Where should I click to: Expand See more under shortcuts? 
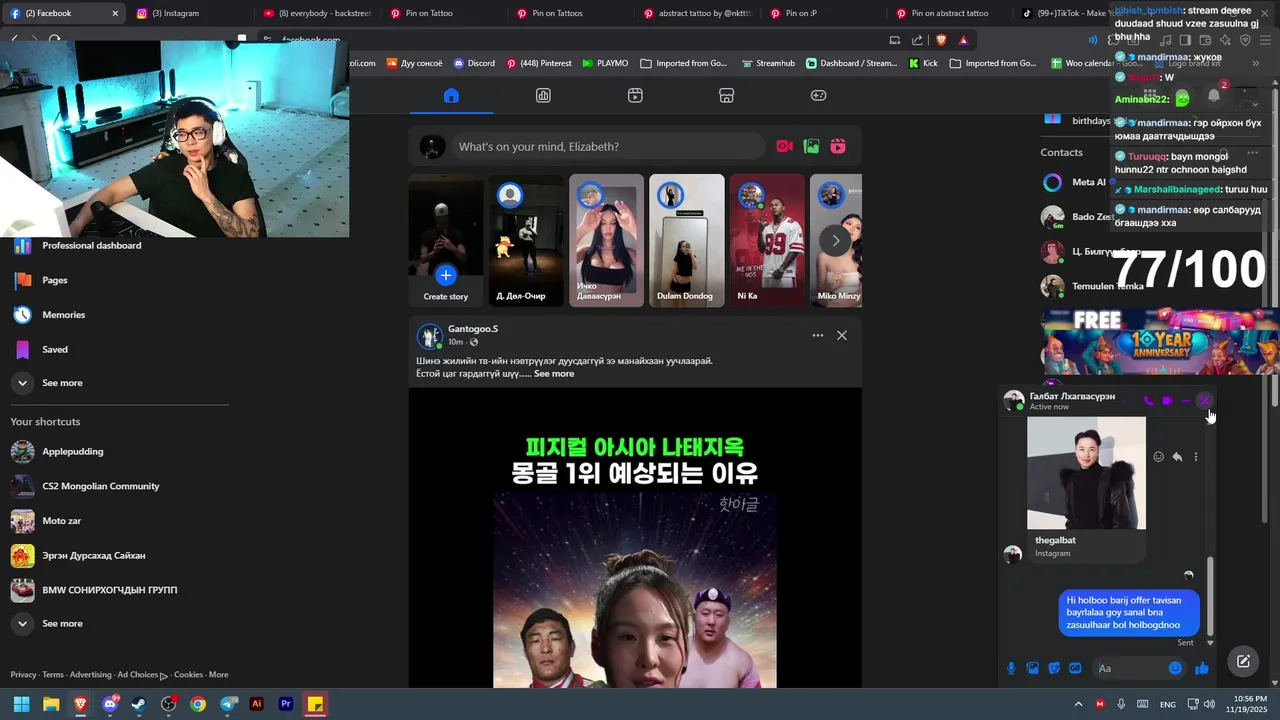(x=62, y=623)
